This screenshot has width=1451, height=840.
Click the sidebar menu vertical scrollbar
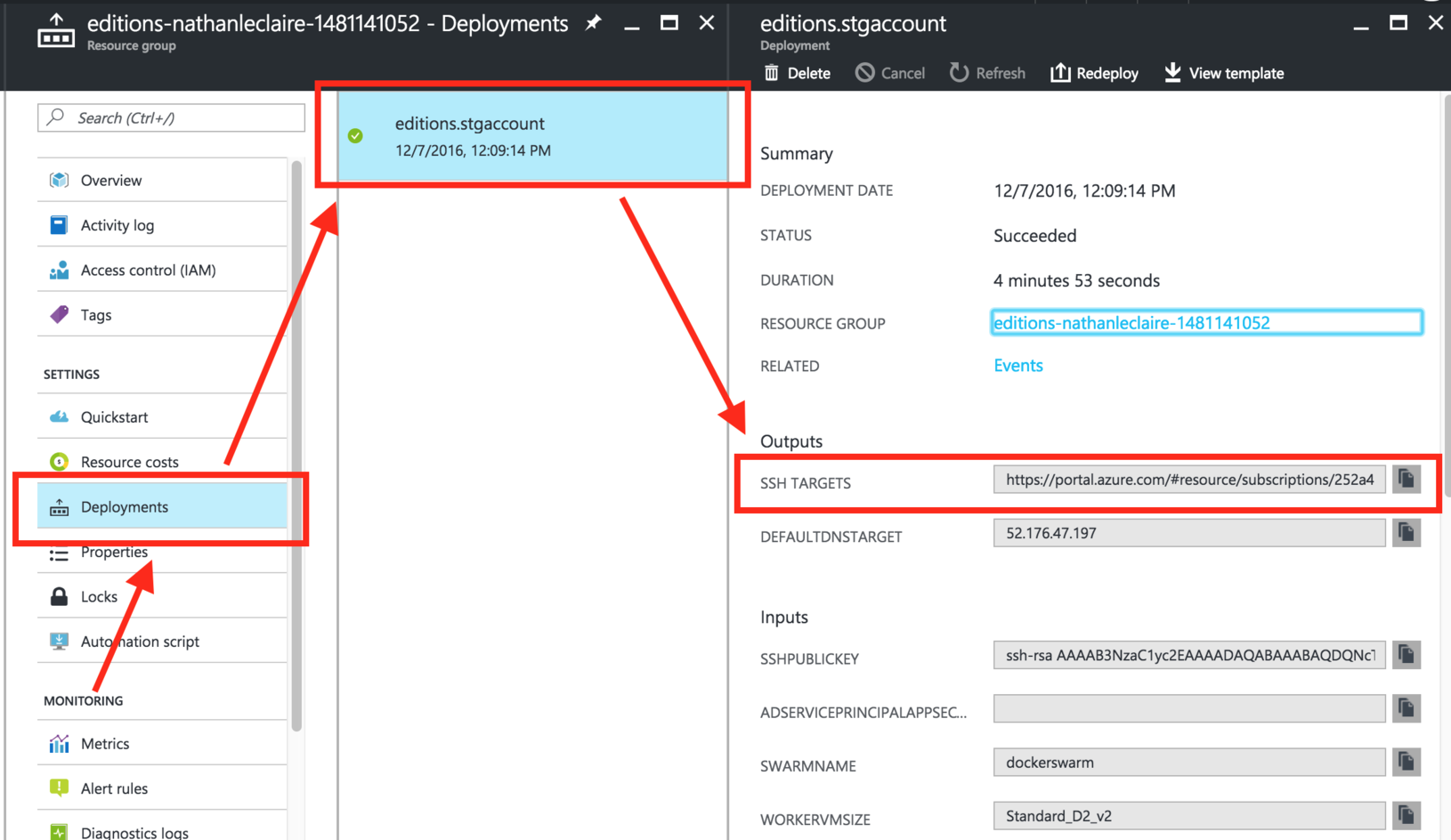click(296, 445)
